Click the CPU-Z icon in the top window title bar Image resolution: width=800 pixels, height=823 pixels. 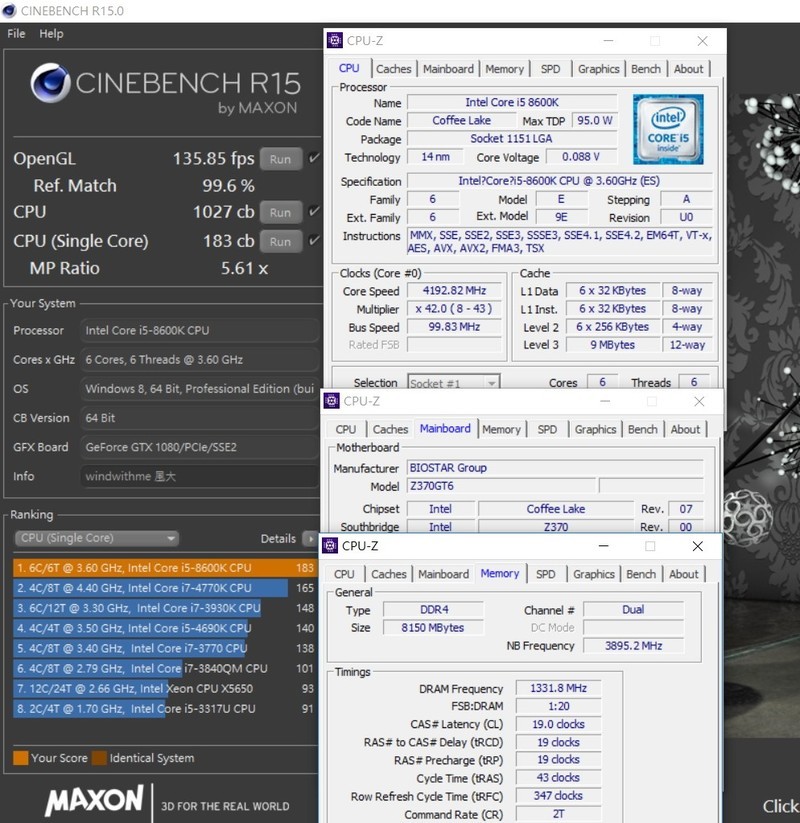click(335, 41)
